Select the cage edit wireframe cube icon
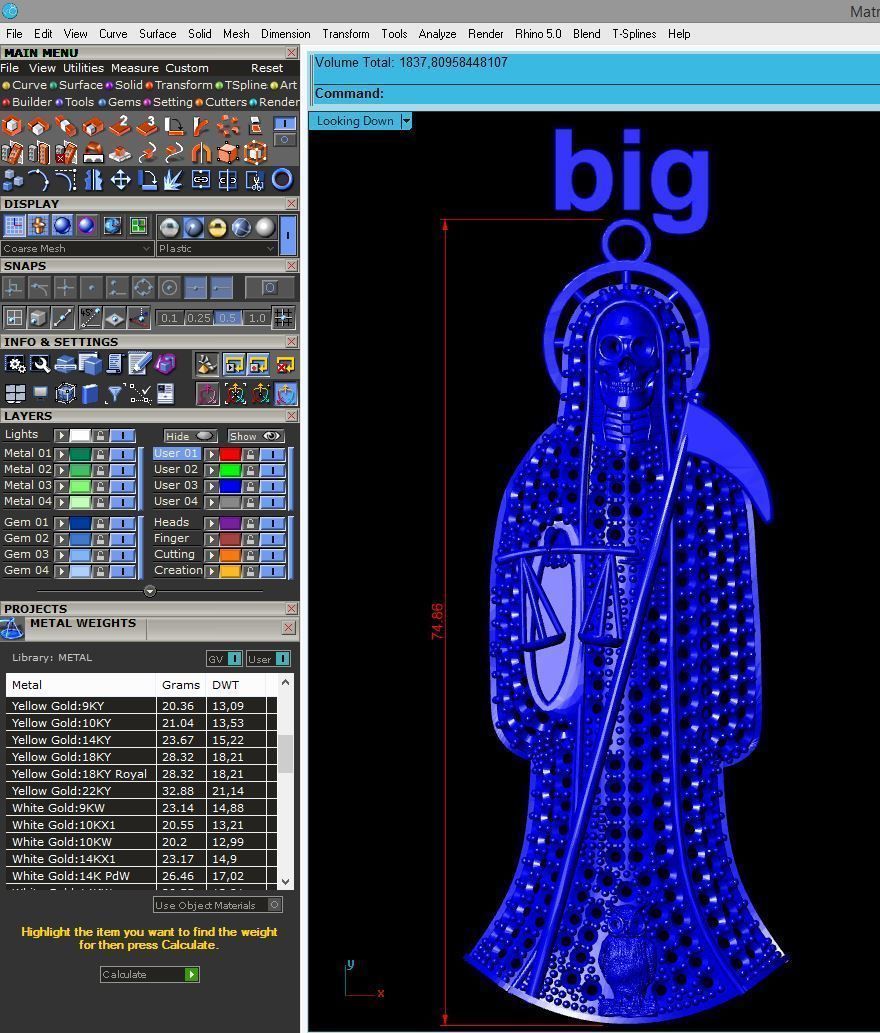This screenshot has height=1033, width=880. coord(255,152)
